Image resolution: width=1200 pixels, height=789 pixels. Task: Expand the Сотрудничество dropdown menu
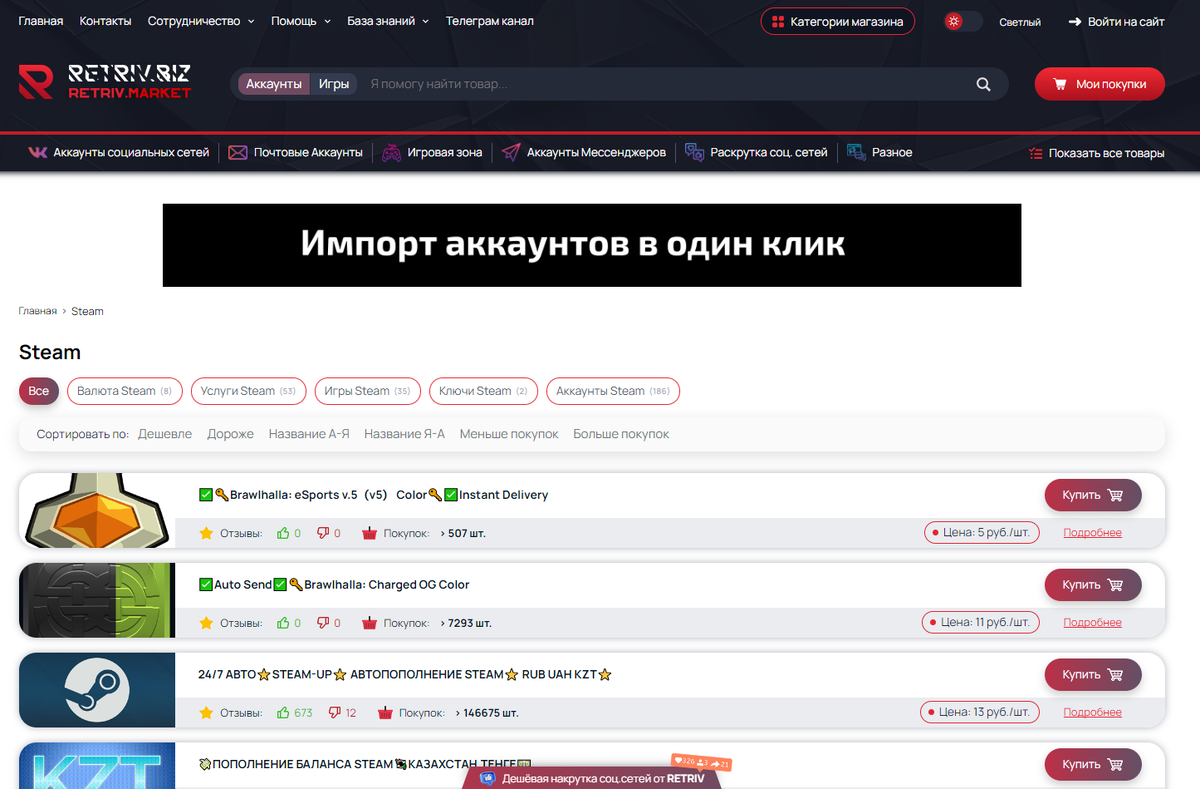[x=201, y=21]
